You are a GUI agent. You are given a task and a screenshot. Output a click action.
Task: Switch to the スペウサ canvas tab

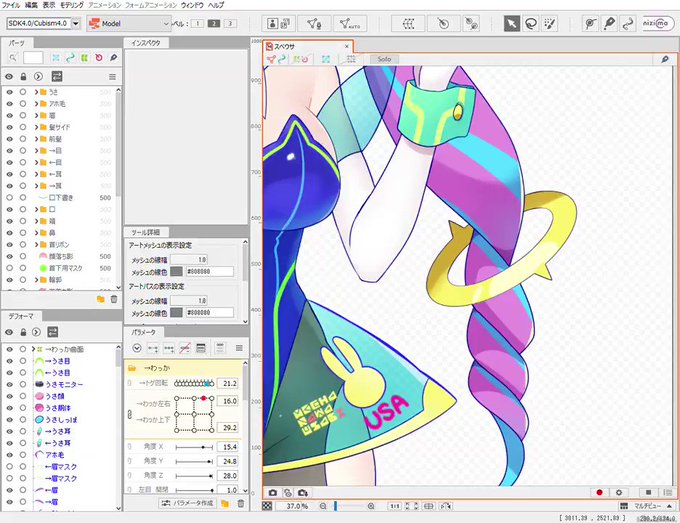tap(308, 46)
